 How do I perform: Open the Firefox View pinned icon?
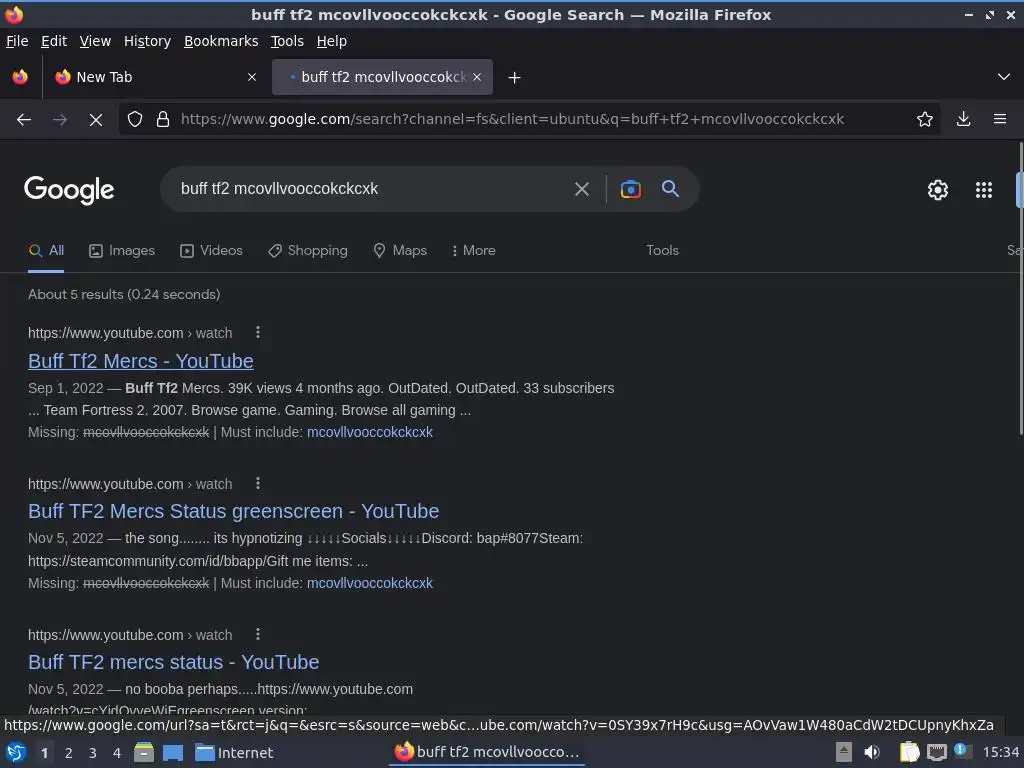pos(20,77)
